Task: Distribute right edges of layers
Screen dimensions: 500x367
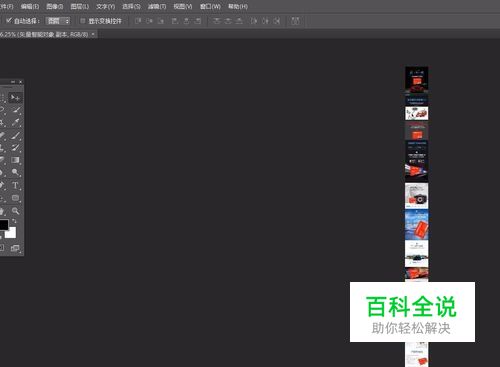Action: pos(277,21)
